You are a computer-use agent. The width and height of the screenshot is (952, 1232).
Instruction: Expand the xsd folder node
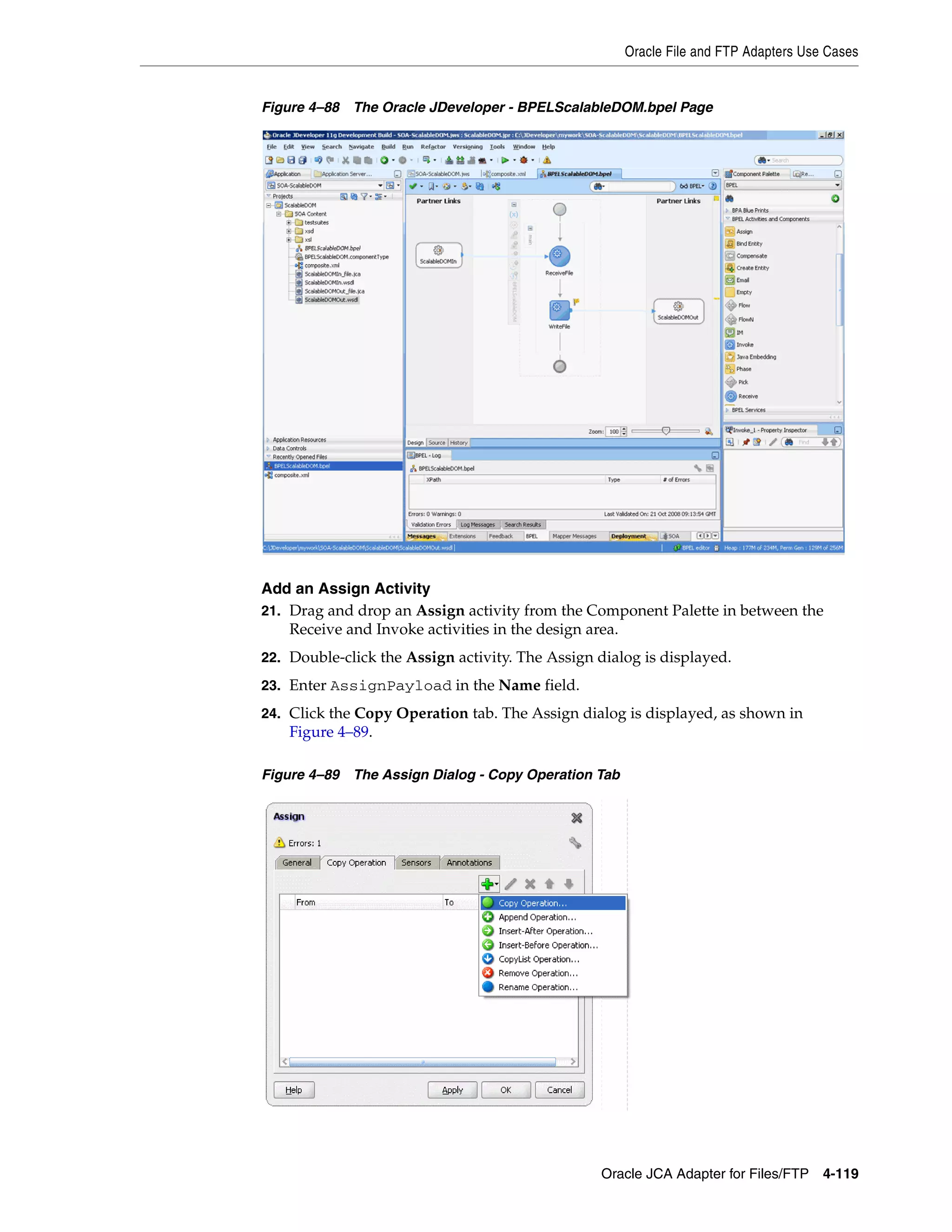[x=289, y=231]
